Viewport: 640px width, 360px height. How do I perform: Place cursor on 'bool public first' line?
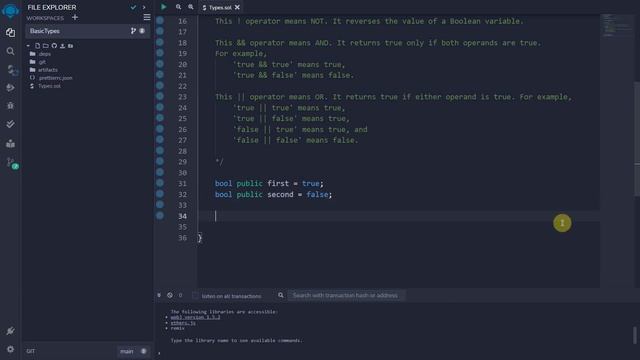[x=269, y=184]
